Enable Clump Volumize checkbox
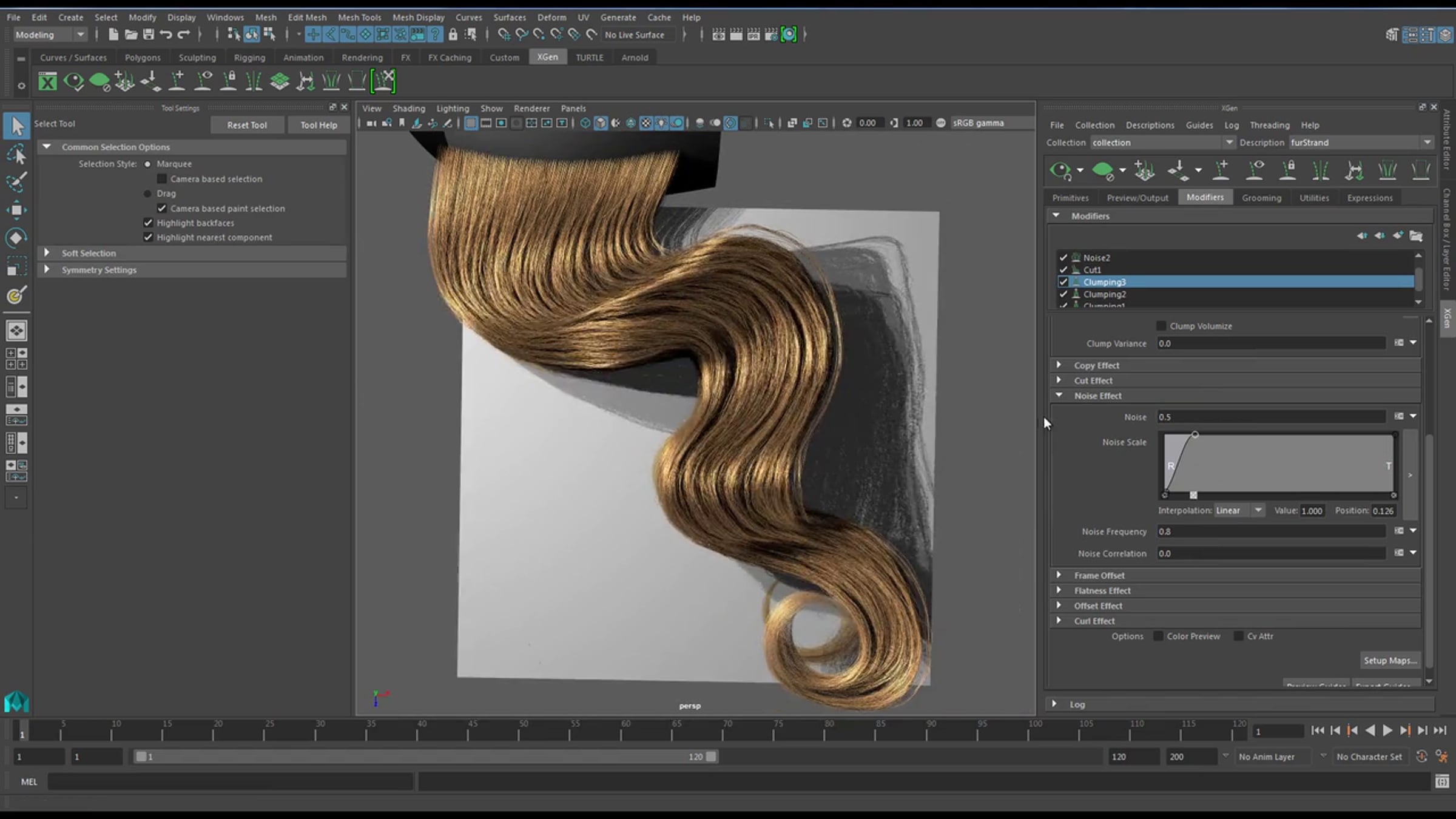Image resolution: width=1456 pixels, height=819 pixels. [1161, 326]
